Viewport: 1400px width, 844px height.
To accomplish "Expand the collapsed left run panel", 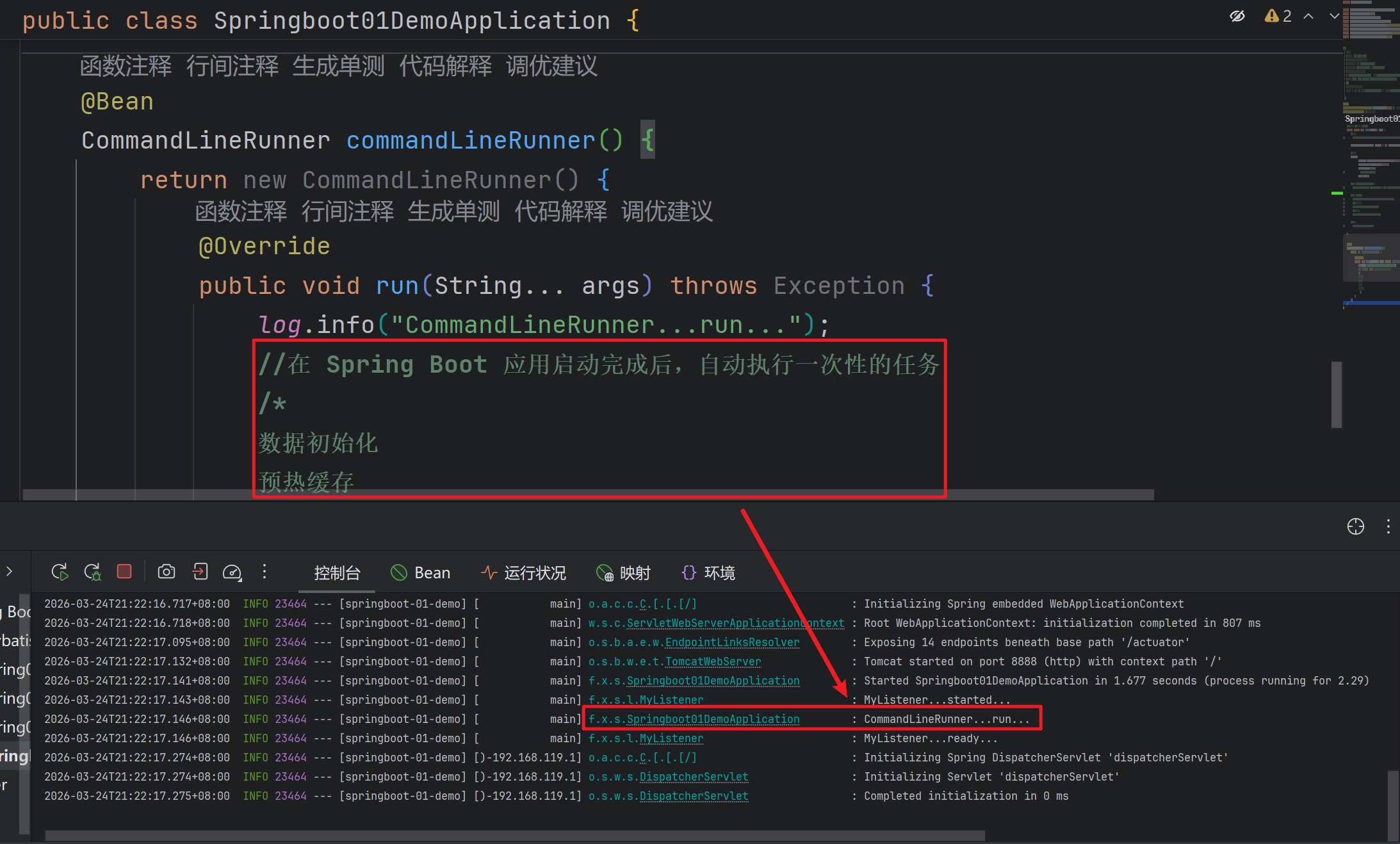I will 9,571.
